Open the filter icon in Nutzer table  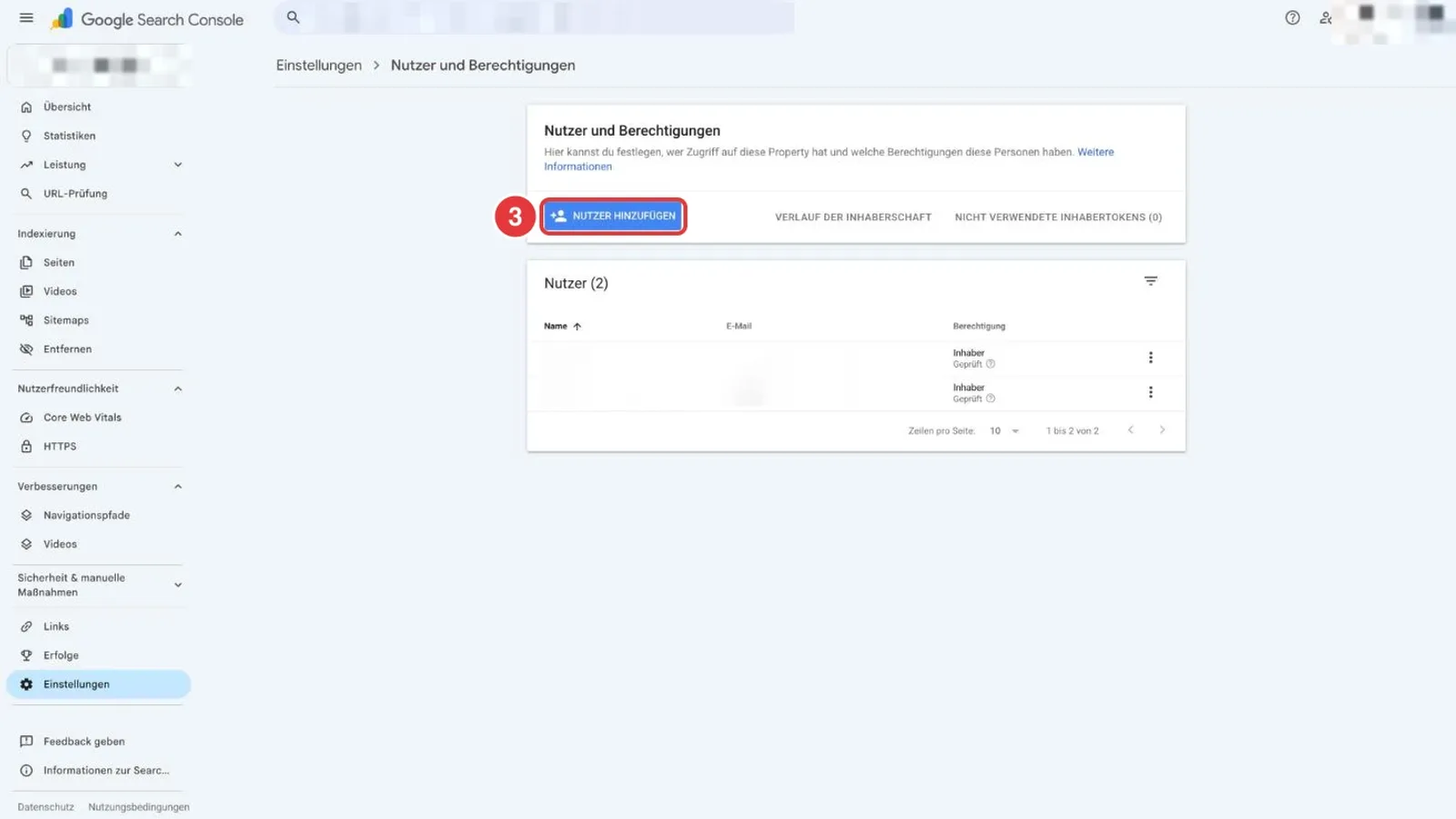coord(1150,281)
